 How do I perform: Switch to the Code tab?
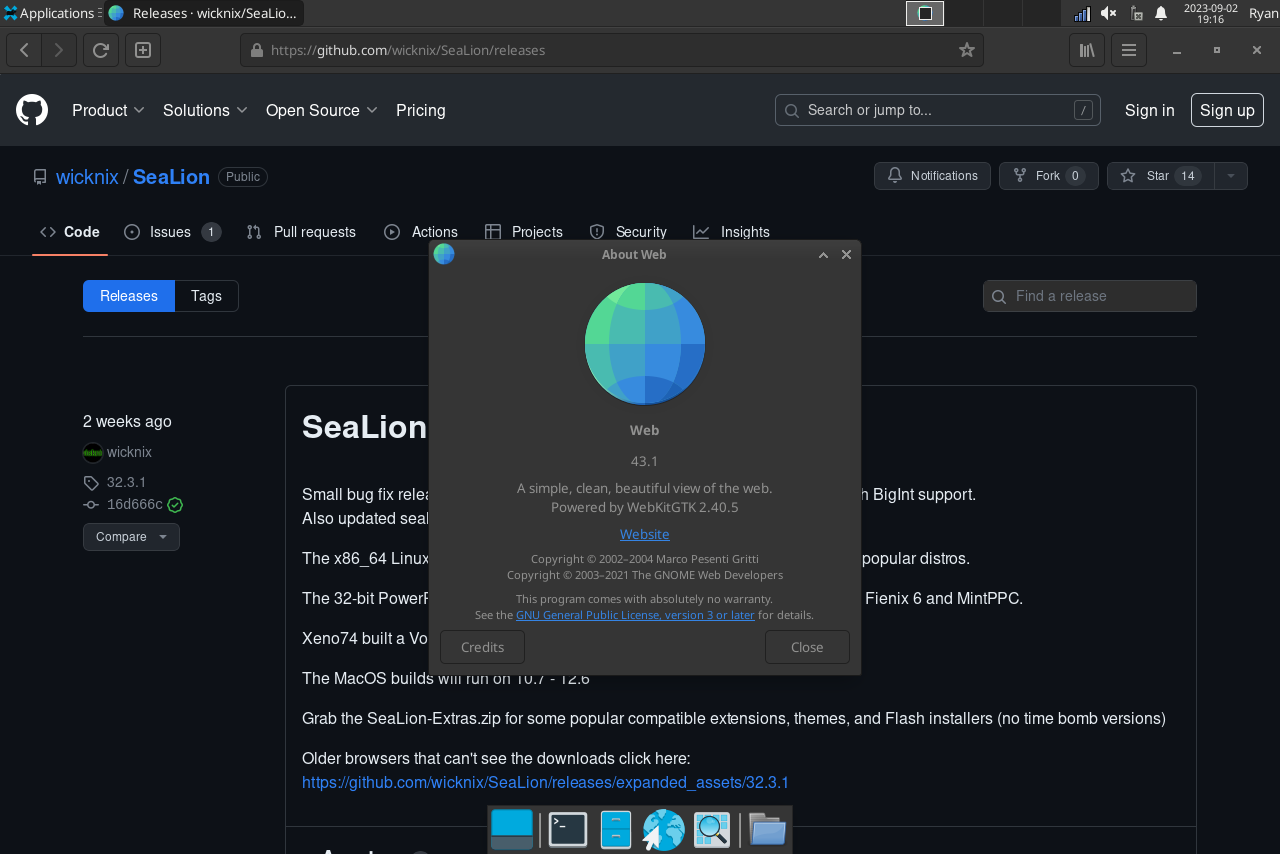70,232
